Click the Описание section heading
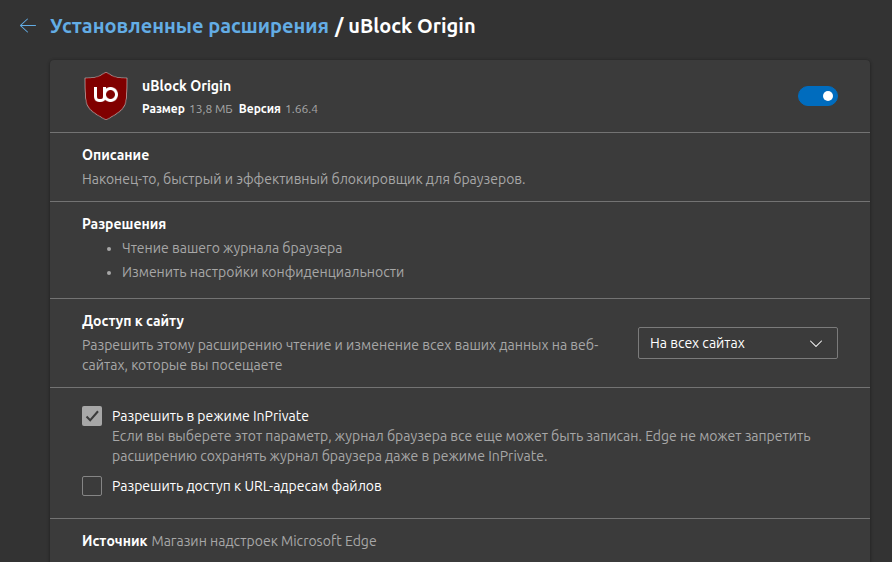 (115, 155)
